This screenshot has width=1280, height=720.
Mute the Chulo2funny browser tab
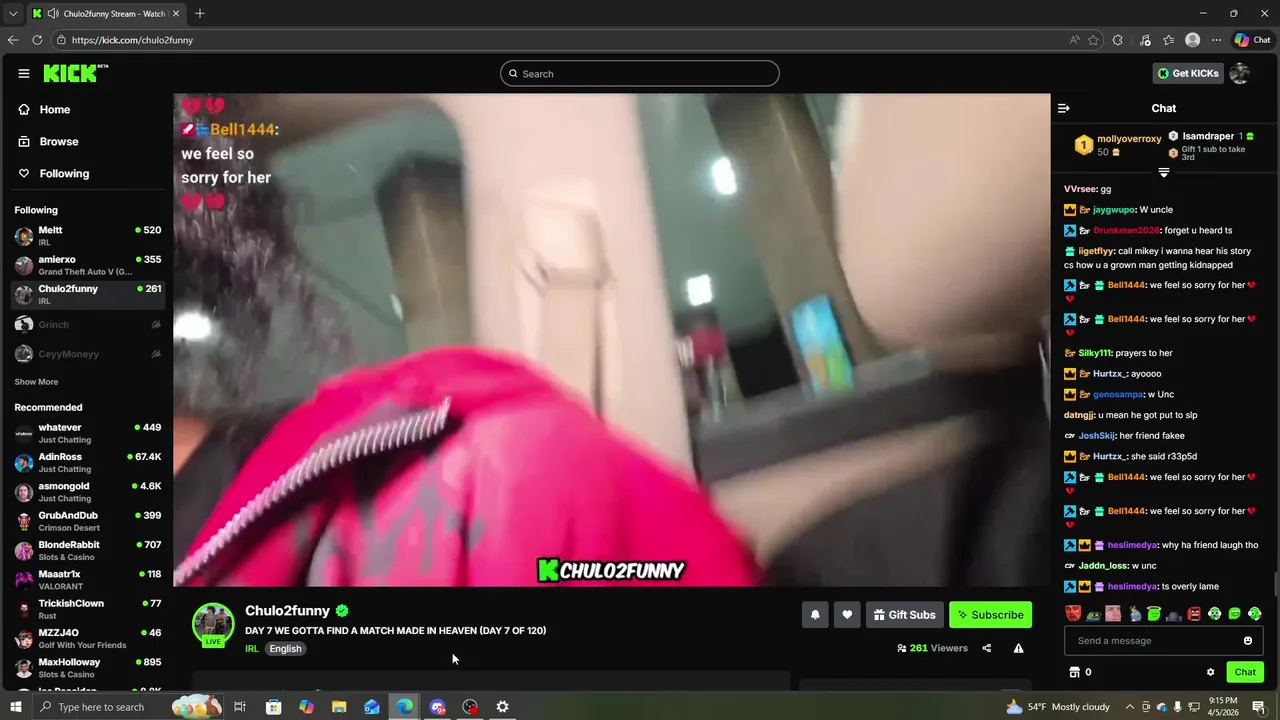52,14
